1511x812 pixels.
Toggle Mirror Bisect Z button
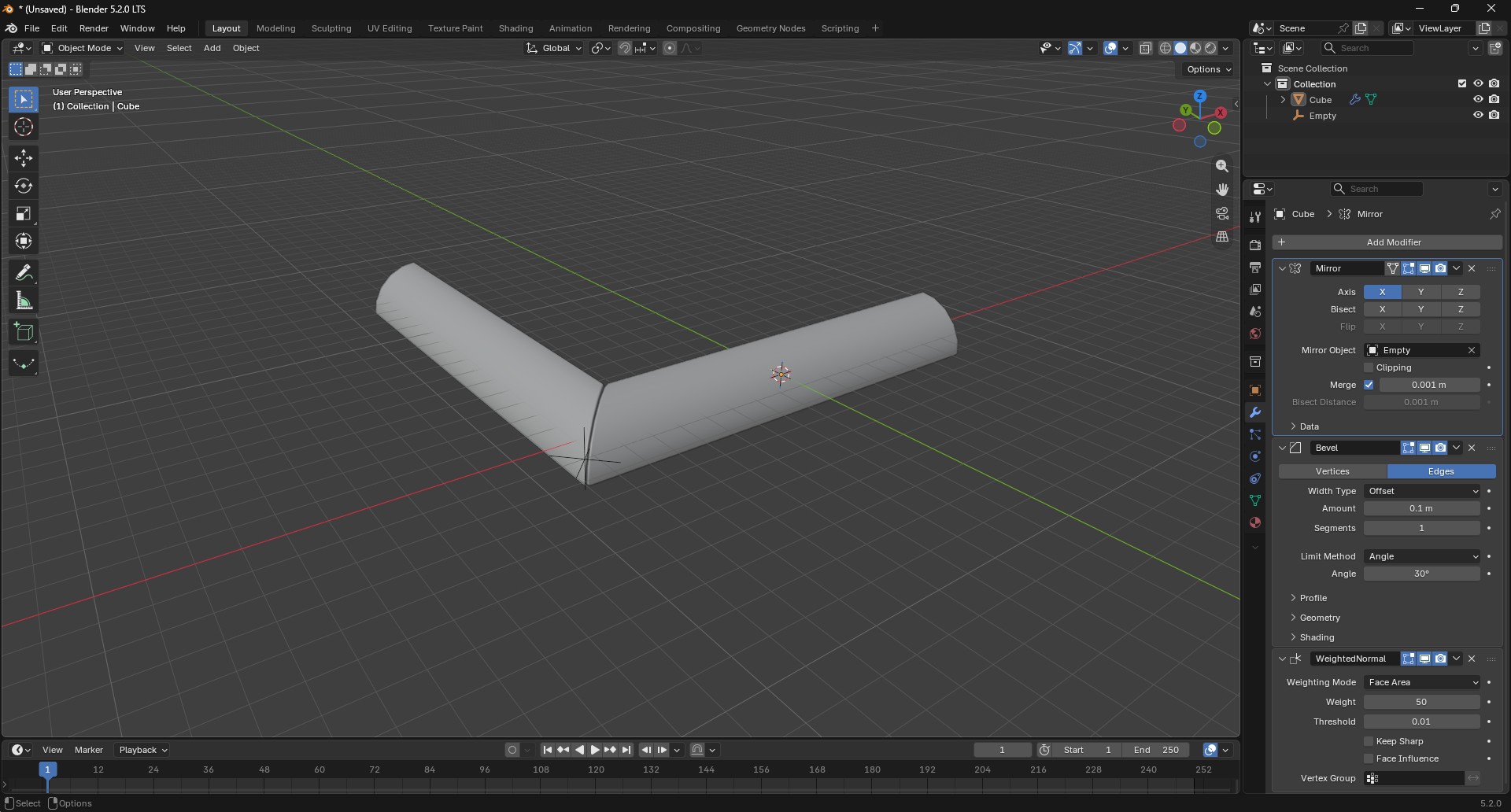pos(1461,309)
